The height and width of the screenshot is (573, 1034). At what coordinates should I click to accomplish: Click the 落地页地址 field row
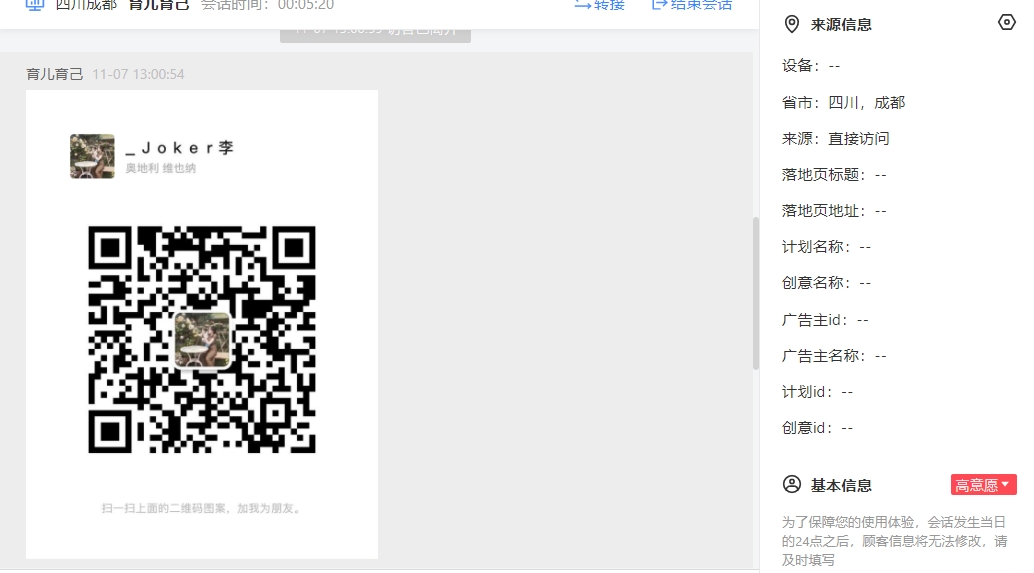coord(834,211)
